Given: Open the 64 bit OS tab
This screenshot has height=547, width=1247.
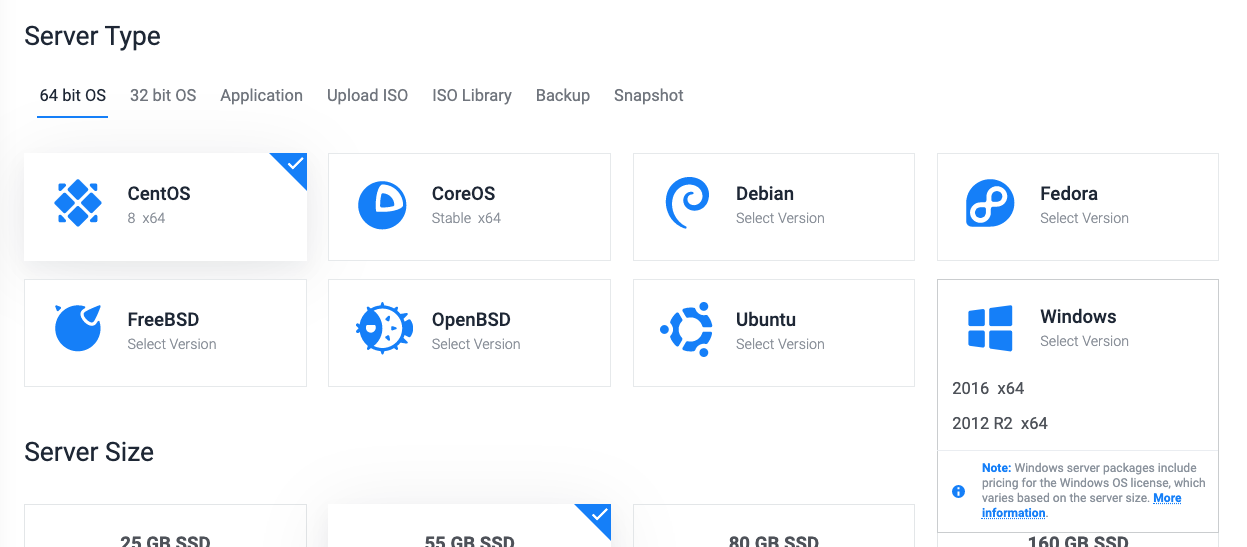Looking at the screenshot, I should point(73,96).
